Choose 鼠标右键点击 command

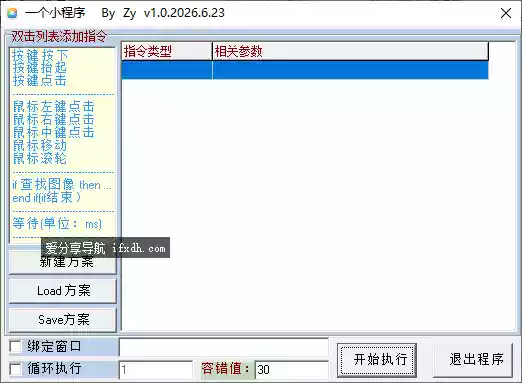(x=54, y=119)
